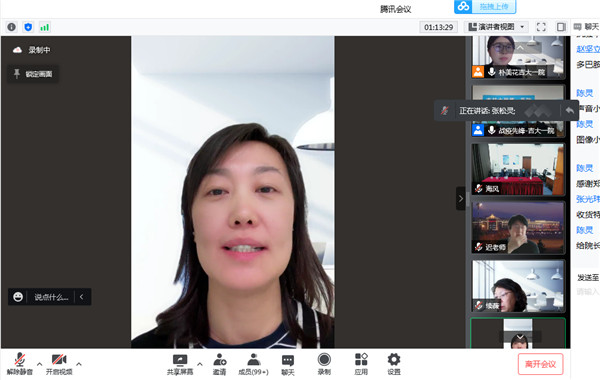Screen dimensions: 600x380
Task: Open the 共享屏幕 share screen icon
Action: pos(180,364)
